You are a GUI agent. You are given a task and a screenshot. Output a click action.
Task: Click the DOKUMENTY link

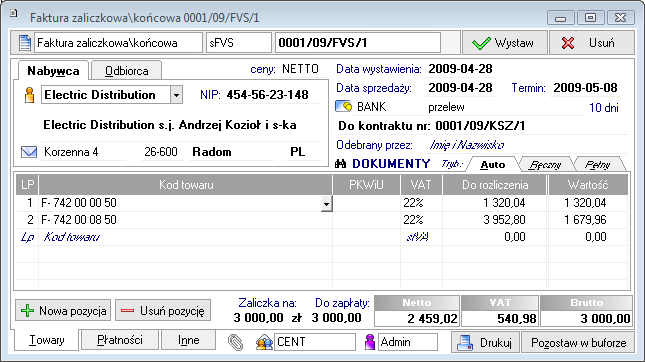pos(391,164)
